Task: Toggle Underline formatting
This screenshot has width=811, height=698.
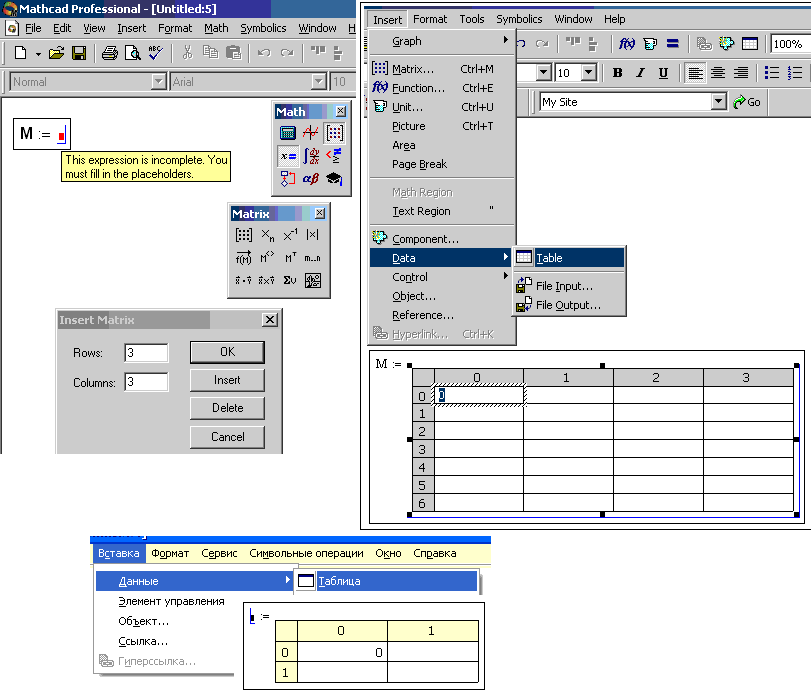Action: click(663, 73)
